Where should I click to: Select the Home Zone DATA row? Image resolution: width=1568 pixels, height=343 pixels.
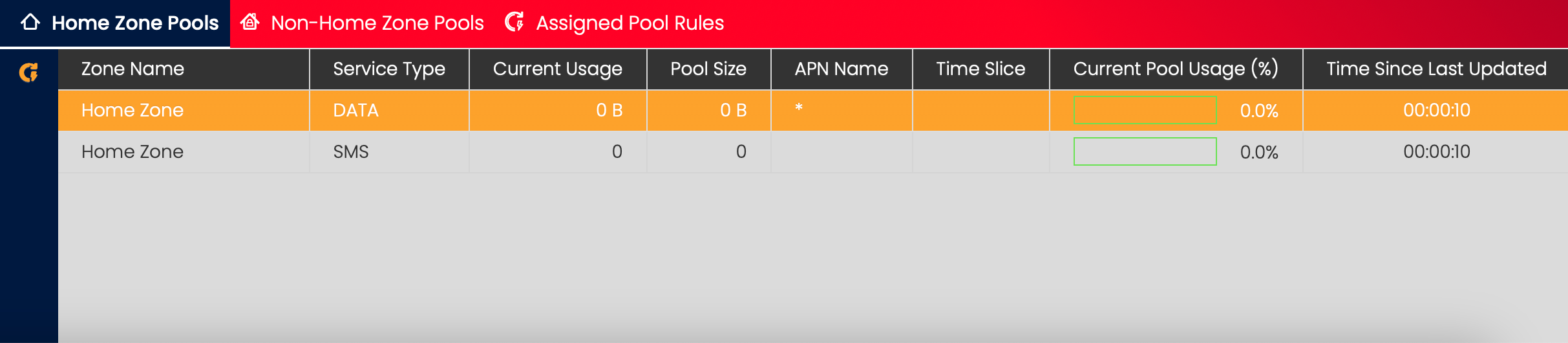[x=132, y=110]
